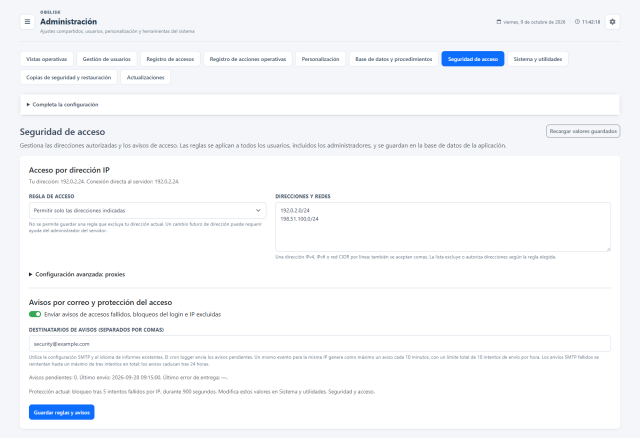Toggle the email alerts switch
Image resolution: width=640 pixels, height=438 pixels.
click(35, 314)
